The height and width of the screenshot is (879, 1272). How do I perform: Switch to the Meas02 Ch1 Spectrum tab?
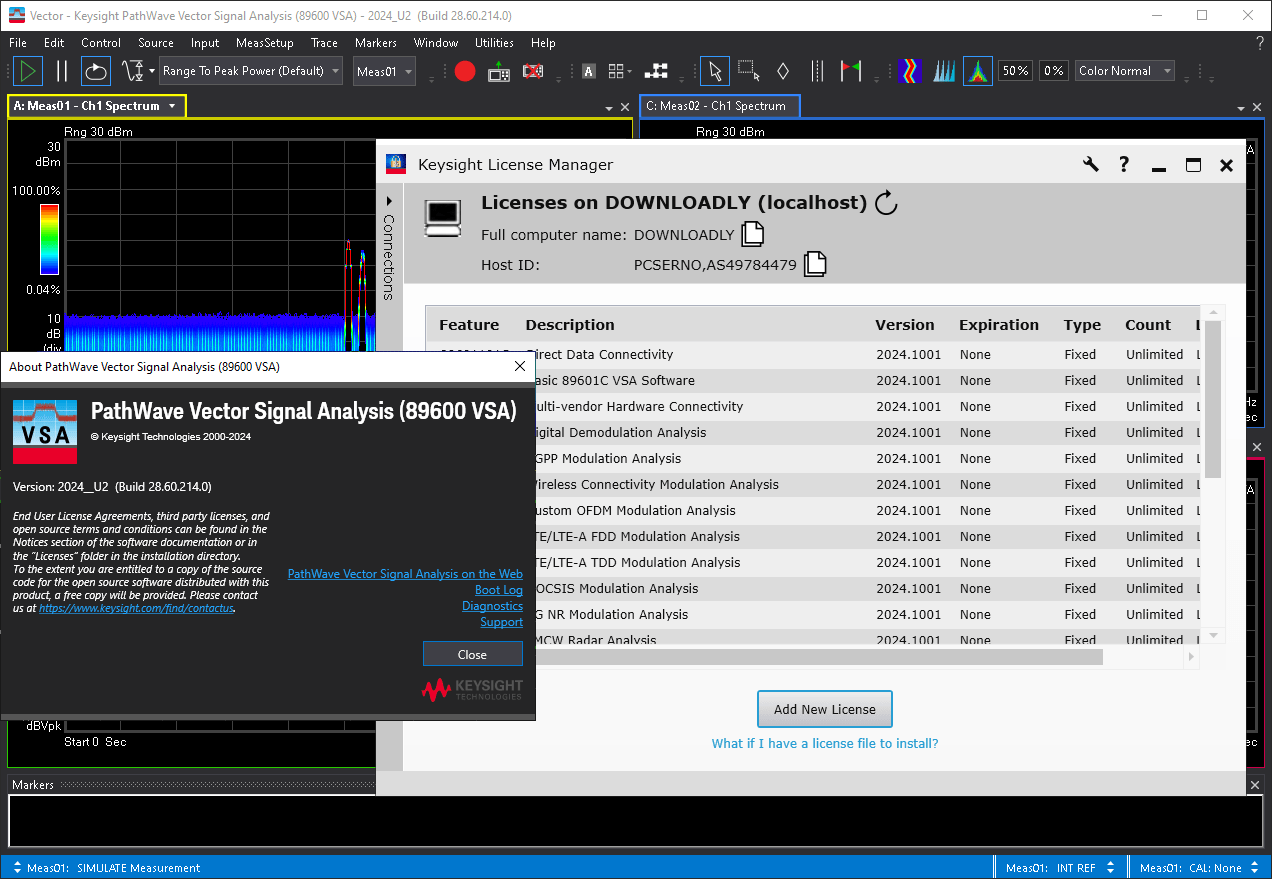[x=719, y=105]
